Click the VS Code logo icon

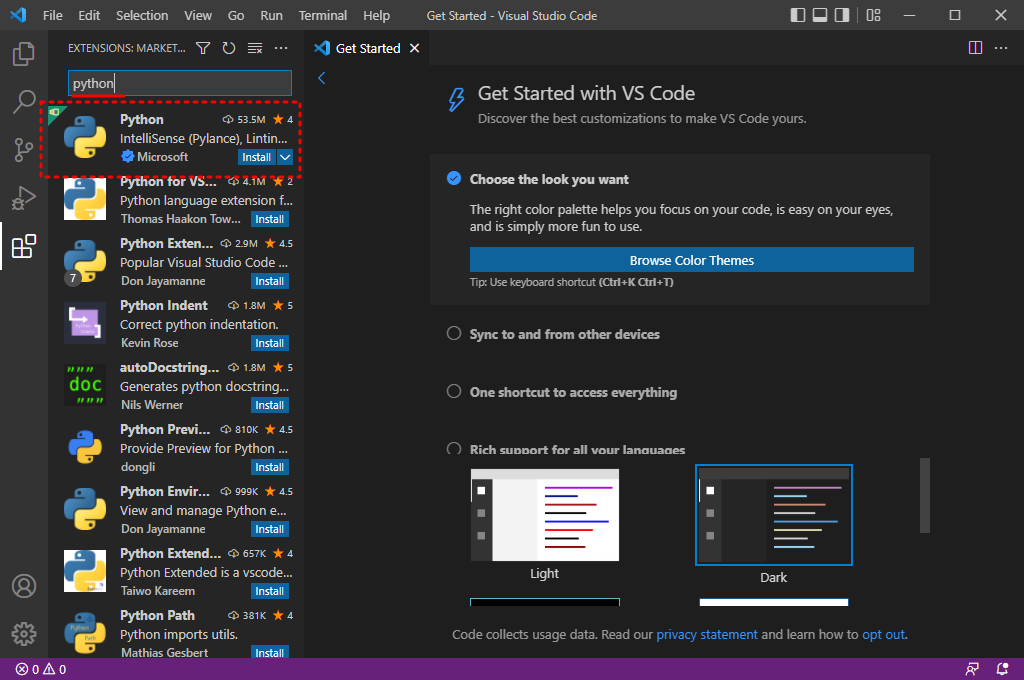point(18,15)
